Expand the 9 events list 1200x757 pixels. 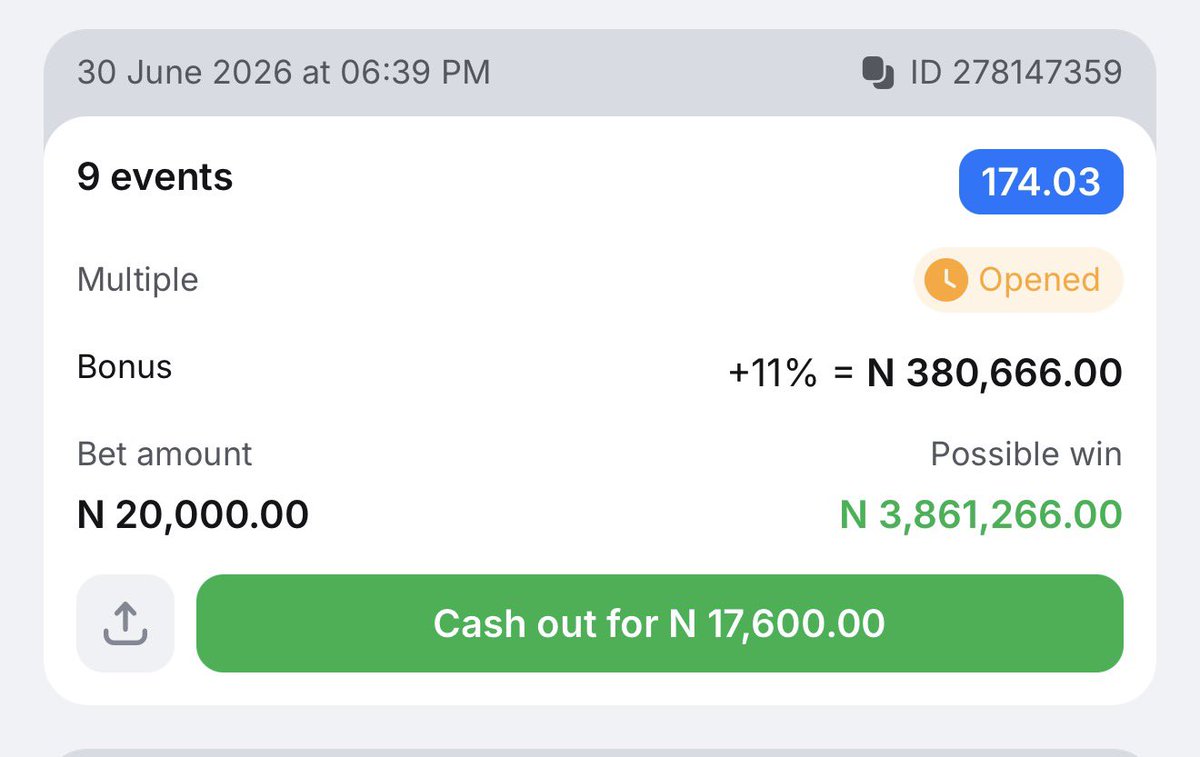(x=155, y=178)
